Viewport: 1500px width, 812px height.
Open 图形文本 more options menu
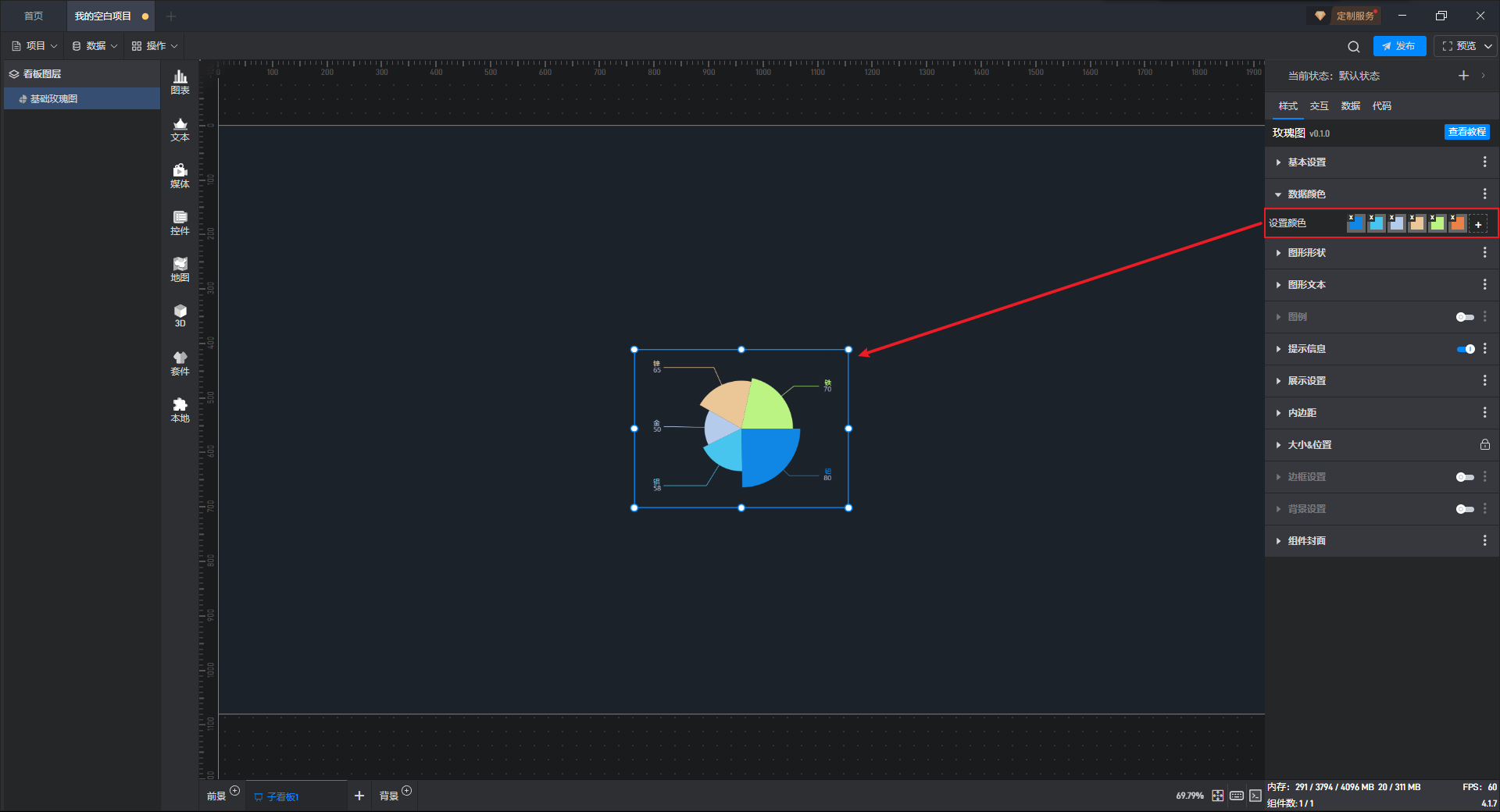pyautogui.click(x=1485, y=284)
